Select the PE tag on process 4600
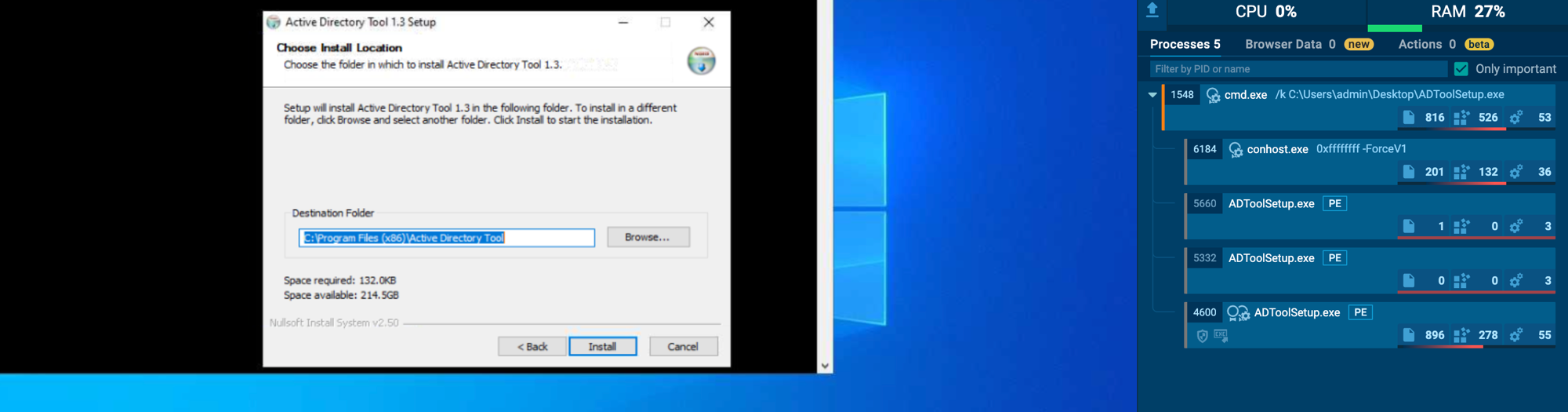 [x=1360, y=312]
